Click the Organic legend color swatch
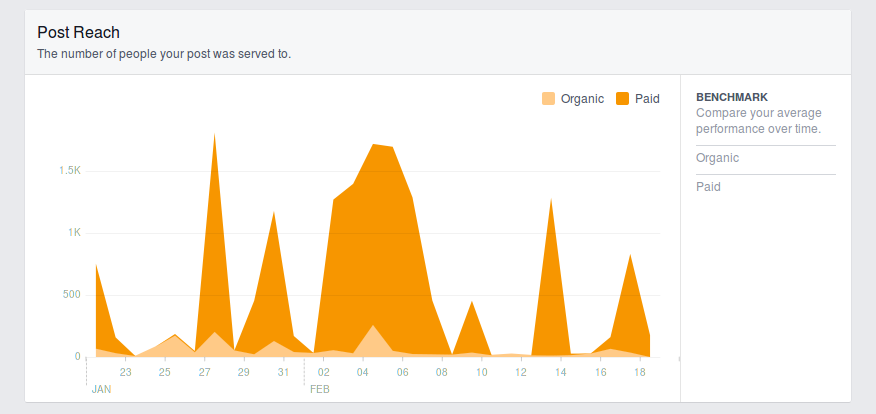 548,98
